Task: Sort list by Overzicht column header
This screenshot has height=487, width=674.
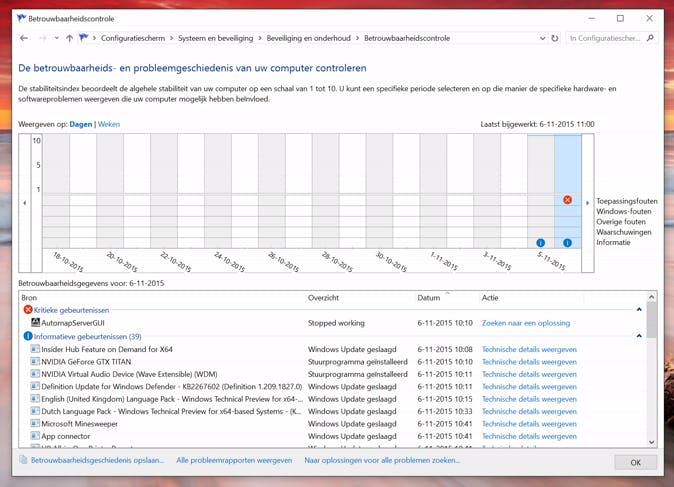Action: coord(323,297)
